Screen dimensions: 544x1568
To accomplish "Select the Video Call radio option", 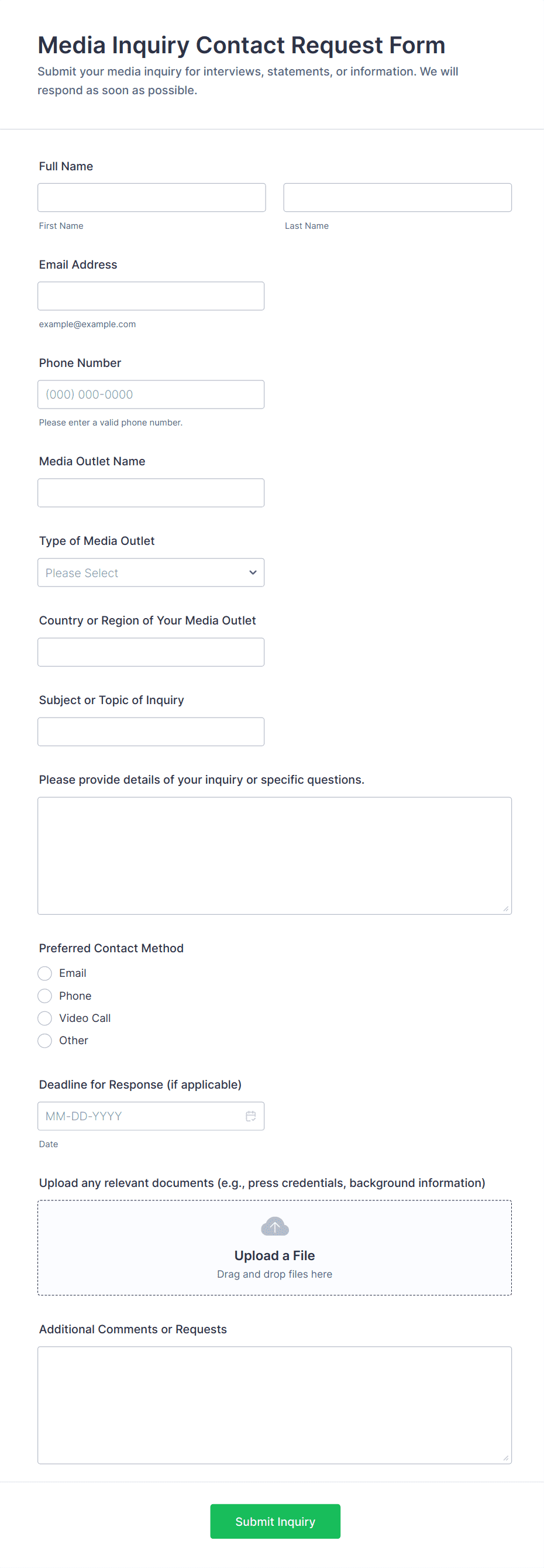I will pos(45,1018).
